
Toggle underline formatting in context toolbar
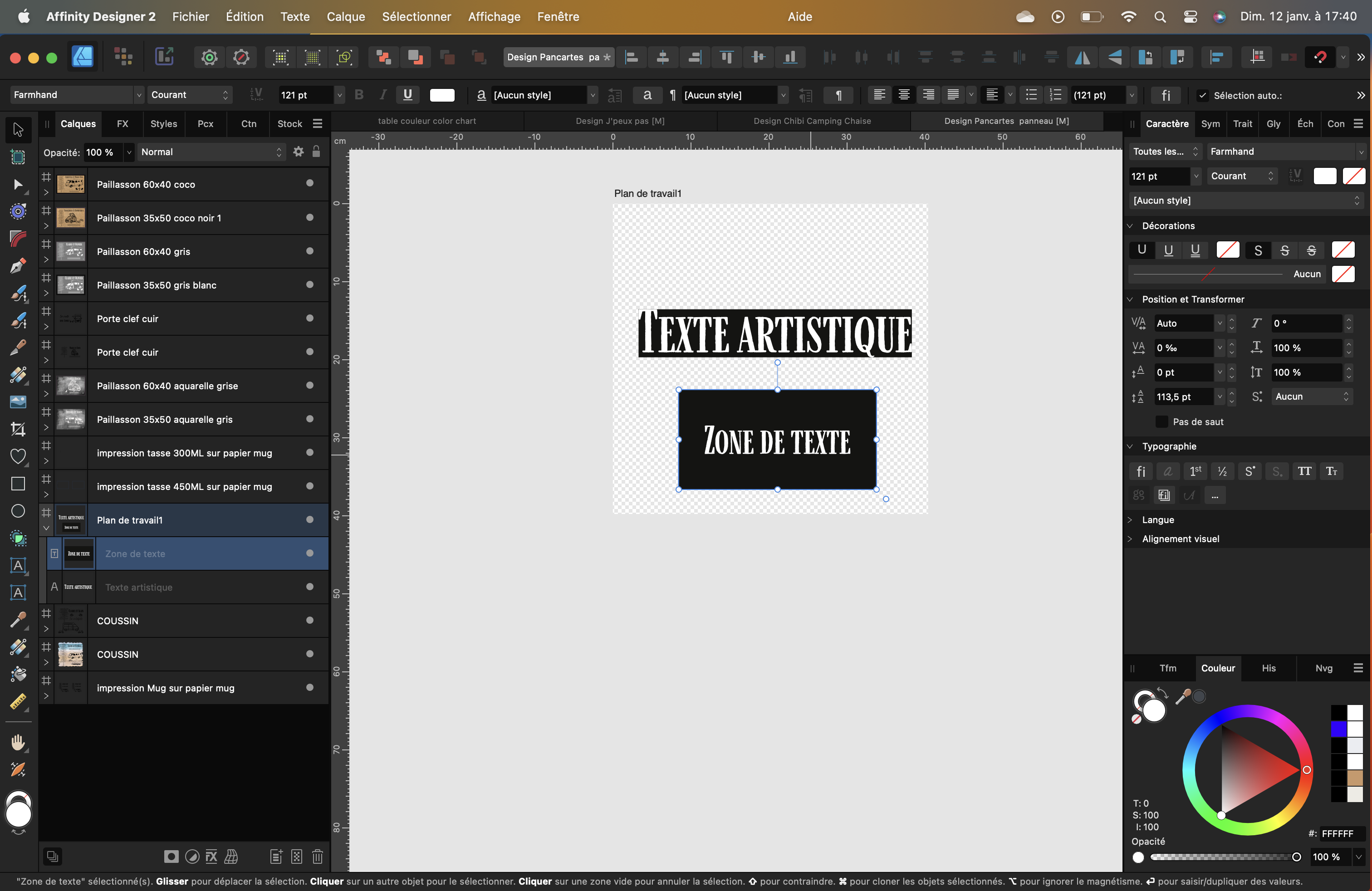click(x=407, y=95)
